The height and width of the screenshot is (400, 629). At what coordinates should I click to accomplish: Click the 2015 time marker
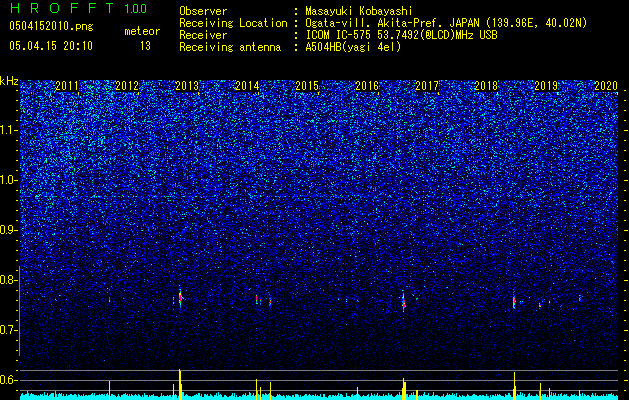tap(307, 86)
